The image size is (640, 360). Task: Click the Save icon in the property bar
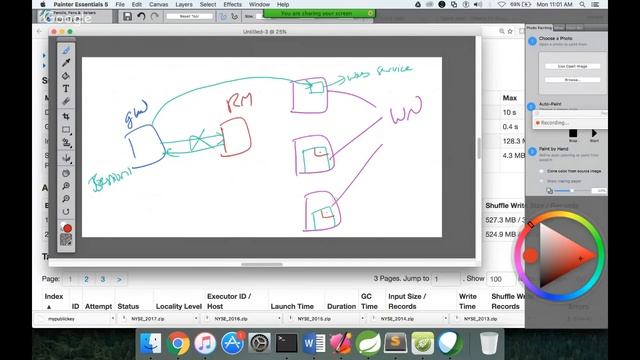[x=127, y=16]
